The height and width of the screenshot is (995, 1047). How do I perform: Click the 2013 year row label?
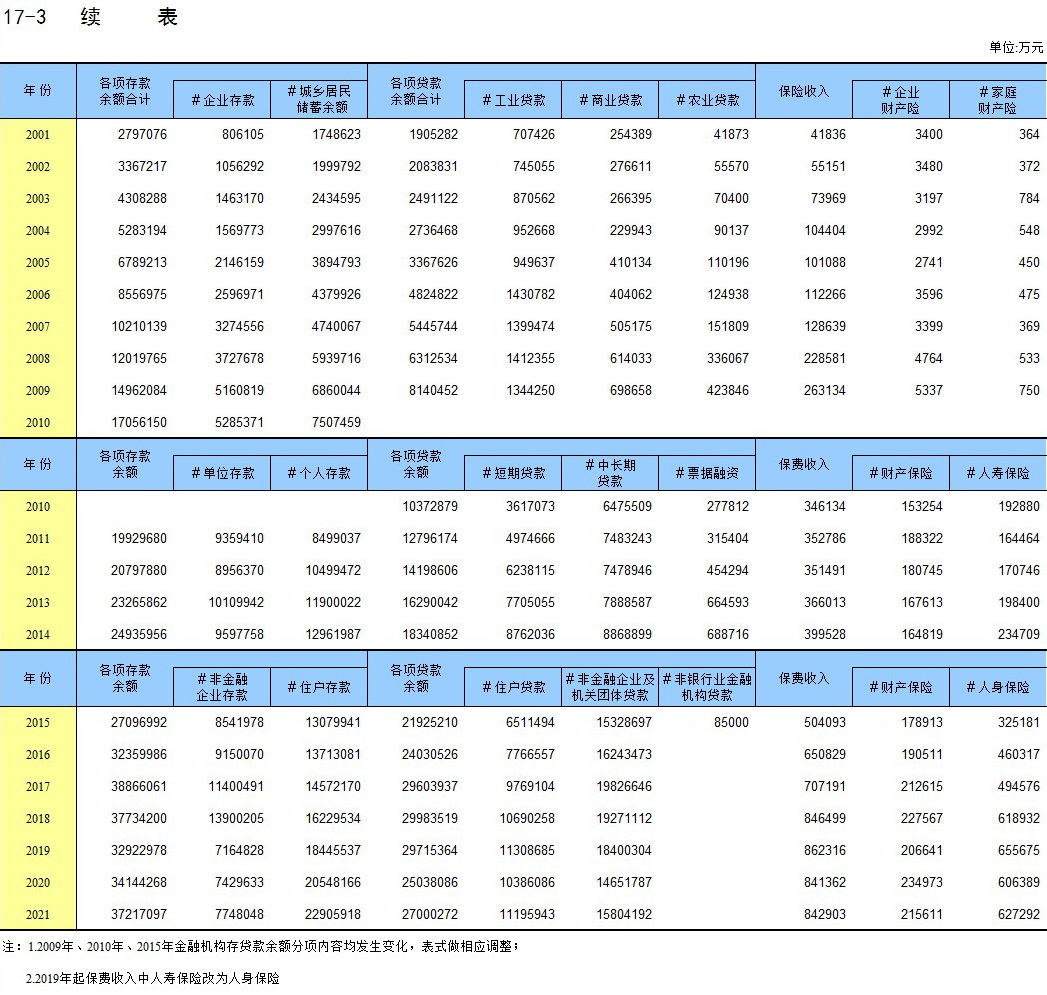point(38,603)
